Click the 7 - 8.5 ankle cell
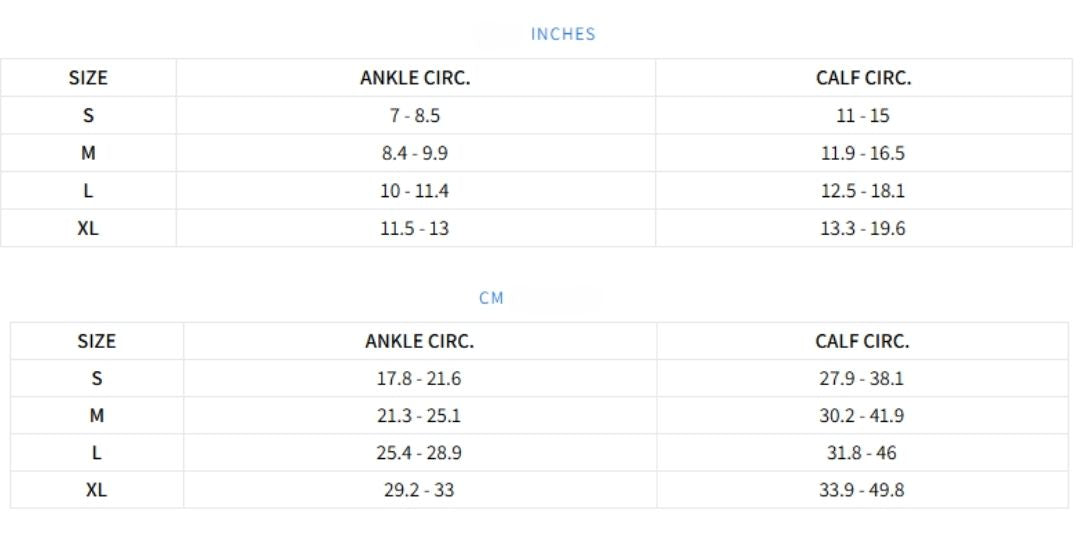Screen dimensions: 1080x540 [415, 116]
